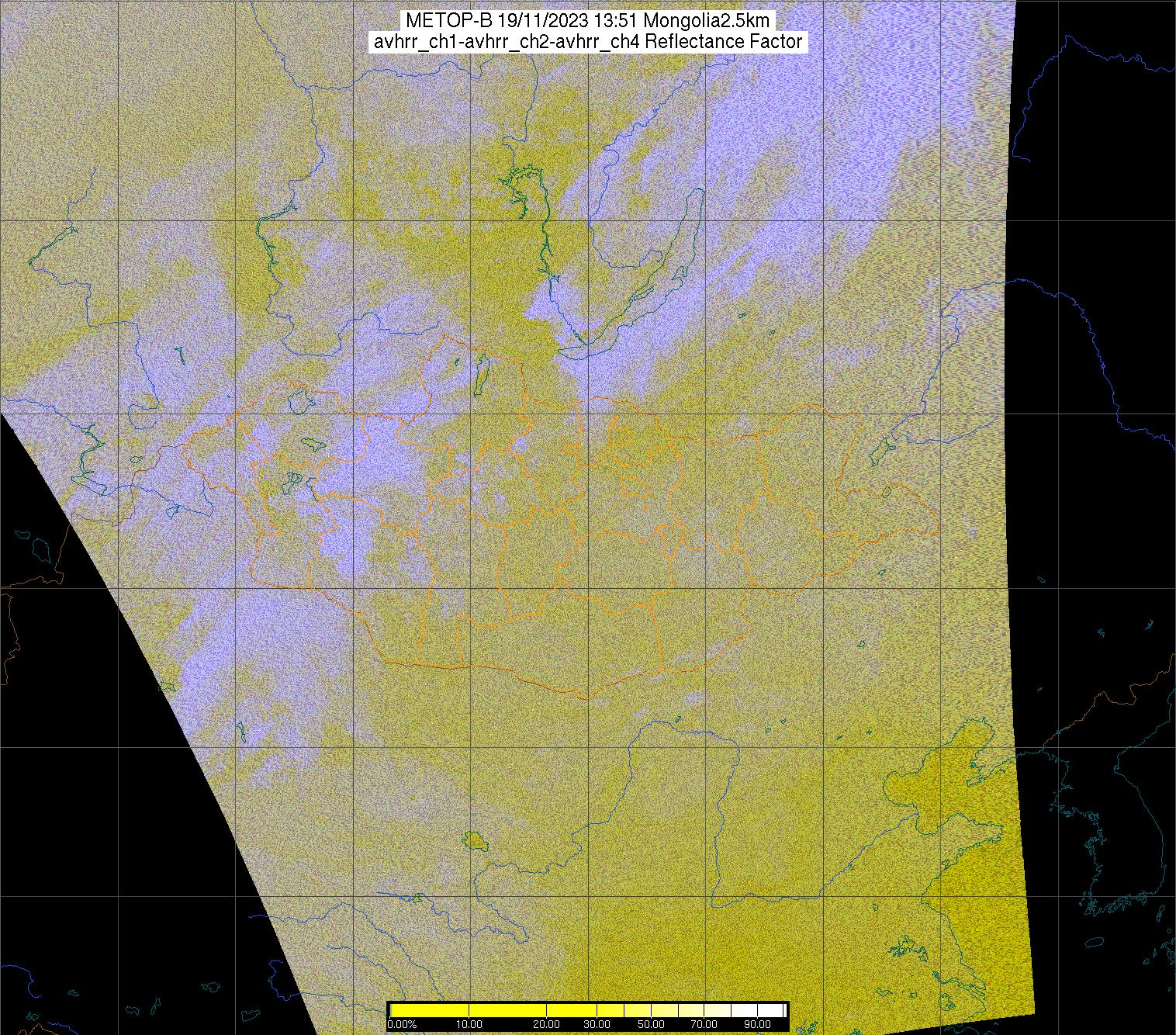Click the '90.00' colorbar label
1176x1035 pixels.
(757, 1024)
